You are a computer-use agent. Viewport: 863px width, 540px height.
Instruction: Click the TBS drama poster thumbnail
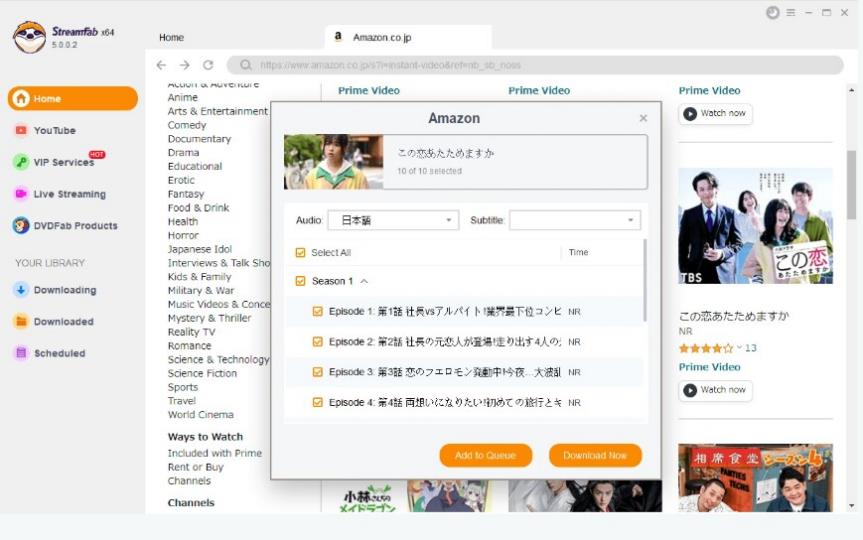(x=755, y=226)
